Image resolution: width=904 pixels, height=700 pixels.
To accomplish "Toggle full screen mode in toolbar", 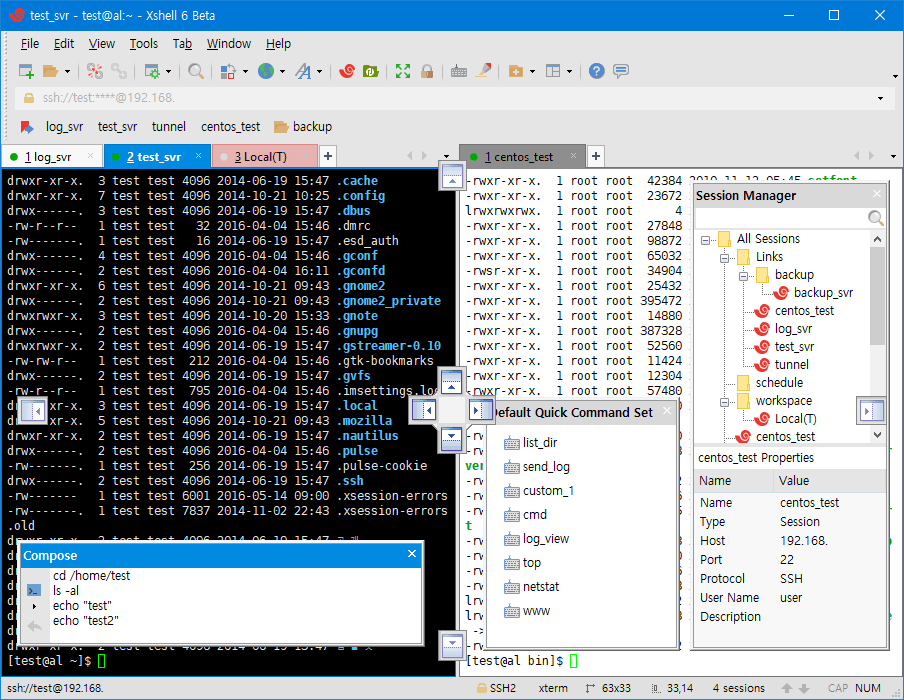I will (403, 71).
